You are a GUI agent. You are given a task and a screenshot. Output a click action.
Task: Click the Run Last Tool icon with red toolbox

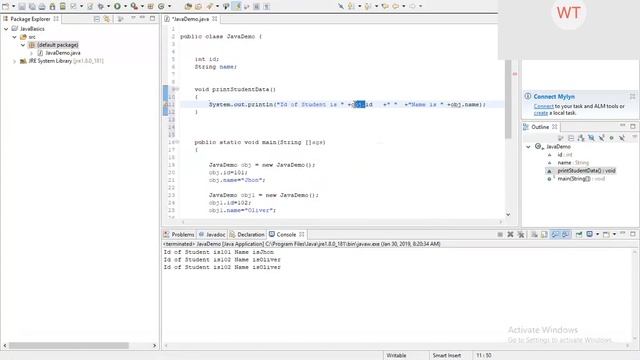(x=134, y=6)
